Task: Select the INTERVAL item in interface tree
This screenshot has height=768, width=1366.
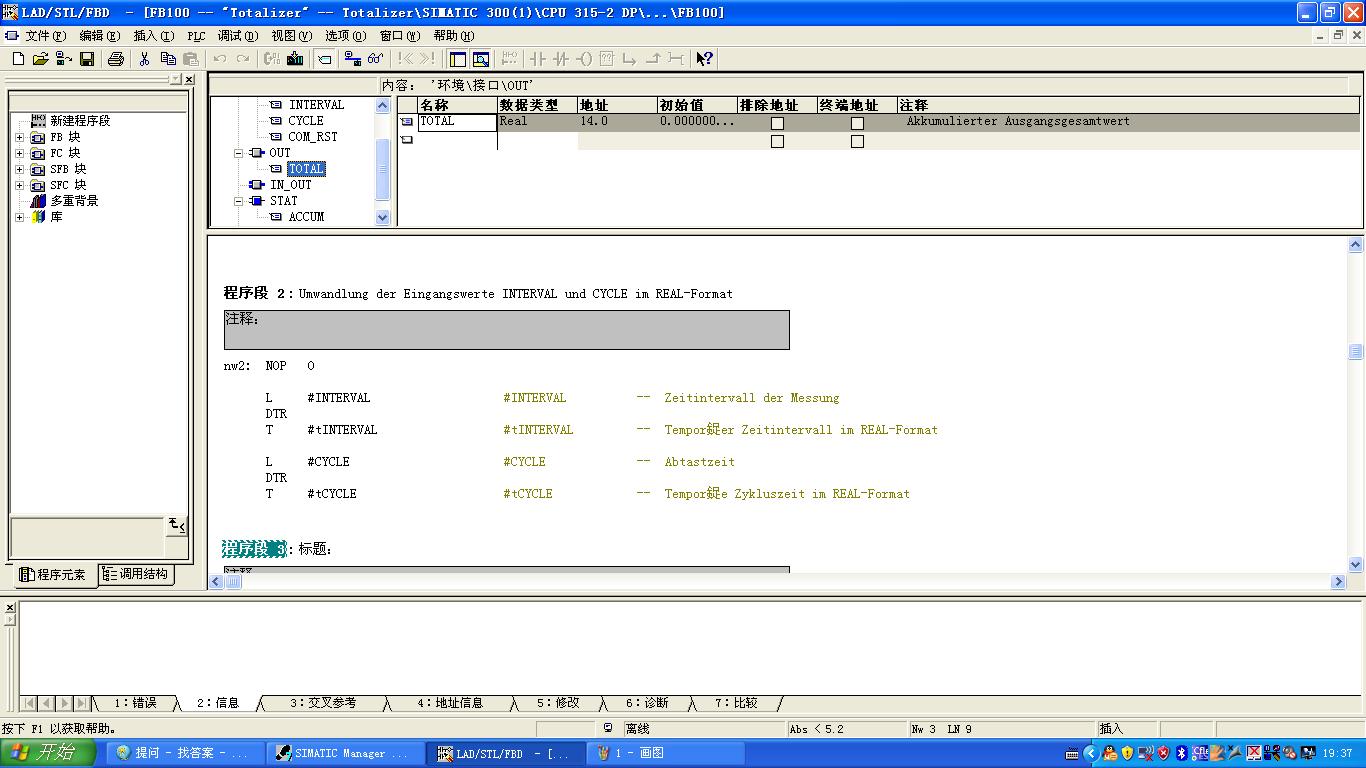Action: pyautogui.click(x=316, y=105)
